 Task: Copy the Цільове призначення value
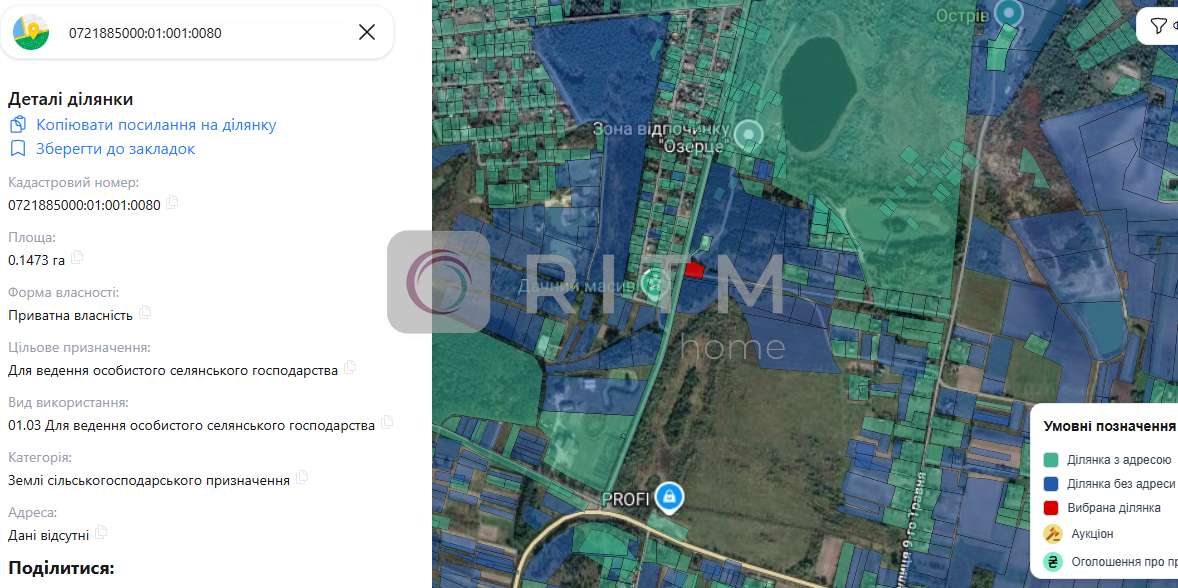350,368
